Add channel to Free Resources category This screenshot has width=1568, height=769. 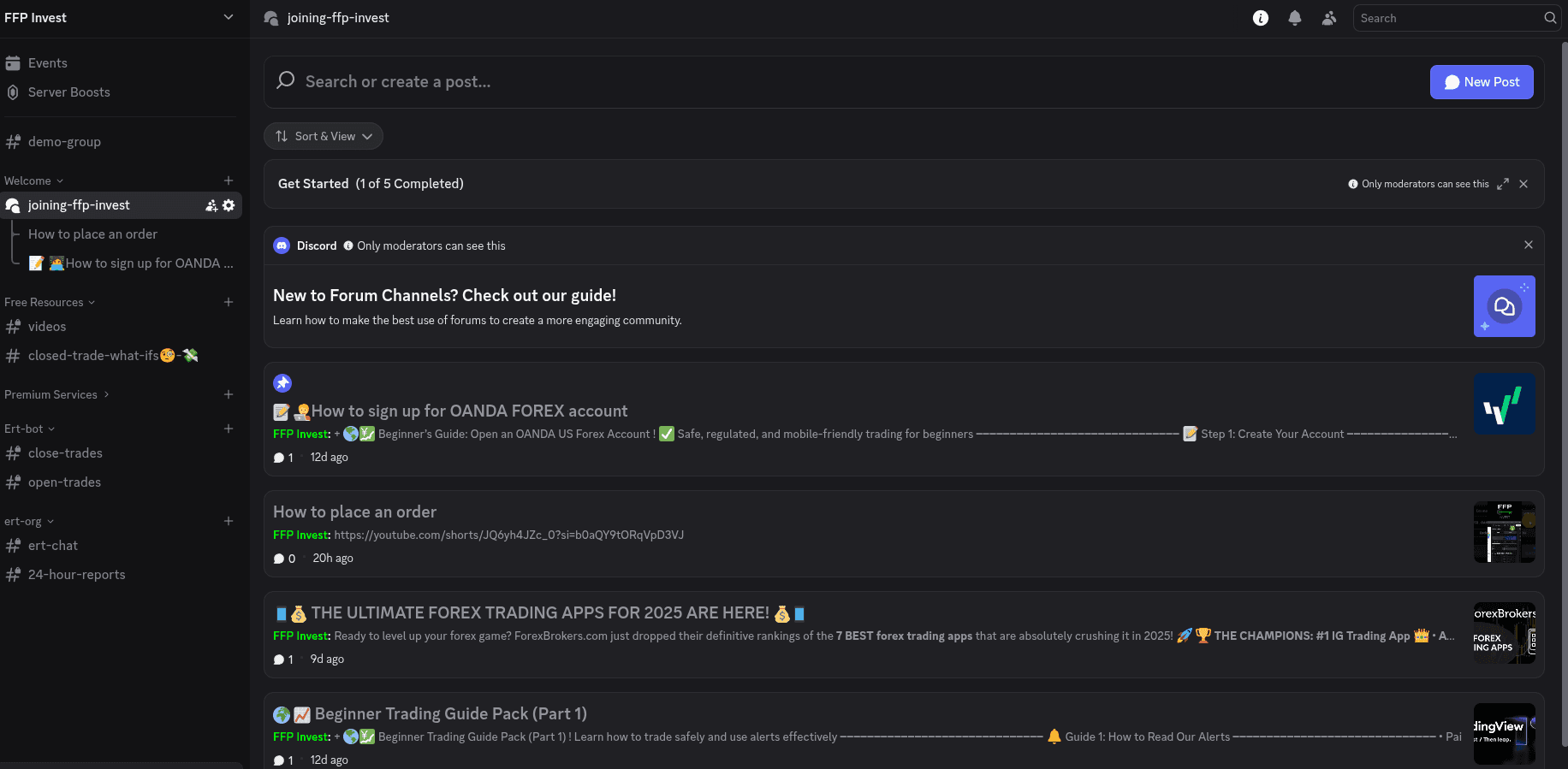[x=229, y=302]
